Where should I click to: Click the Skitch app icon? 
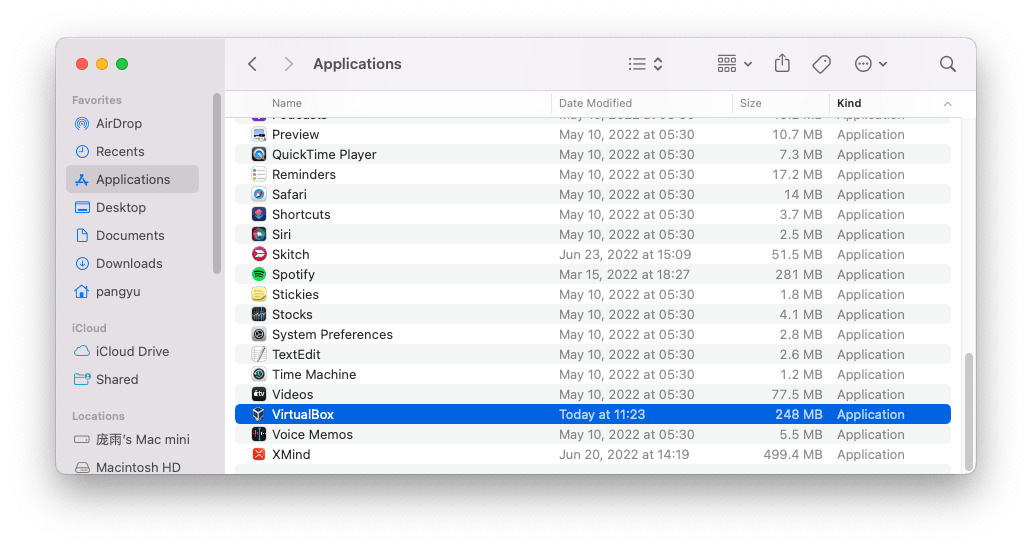(x=259, y=255)
